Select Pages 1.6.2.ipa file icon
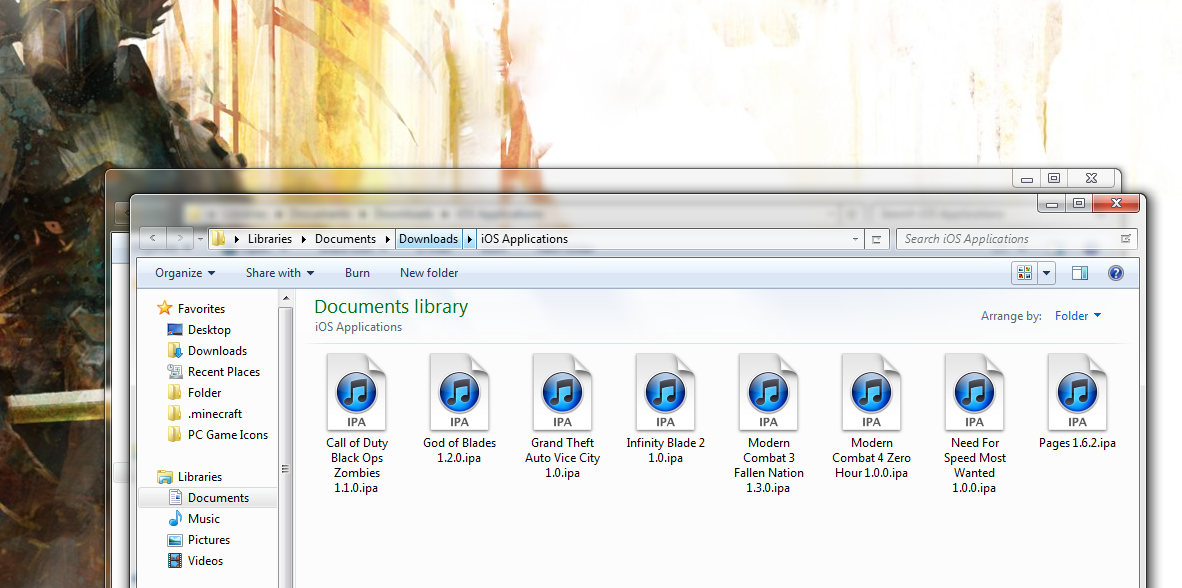The width and height of the screenshot is (1182, 588). pos(1077,392)
